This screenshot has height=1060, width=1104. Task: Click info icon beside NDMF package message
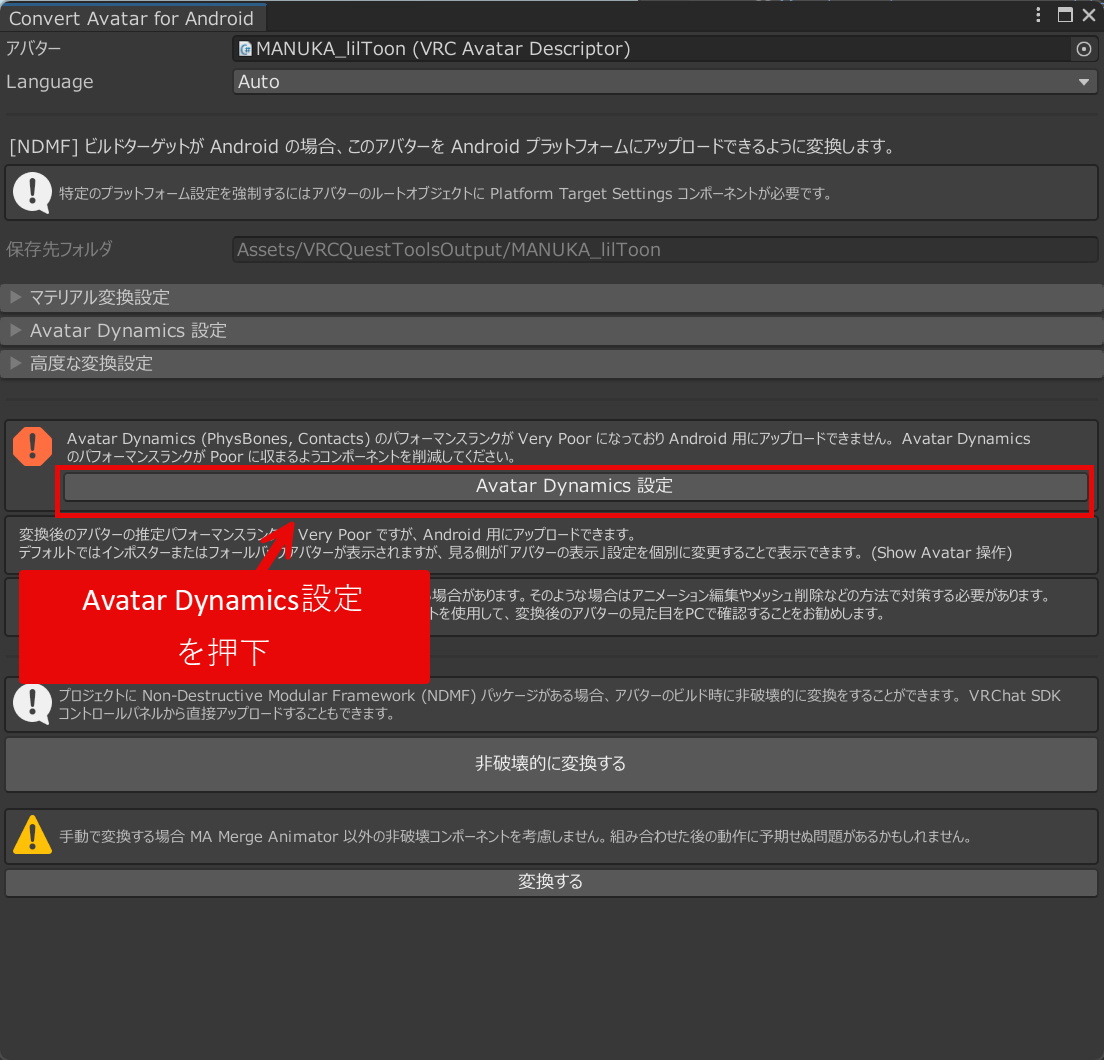tap(32, 704)
